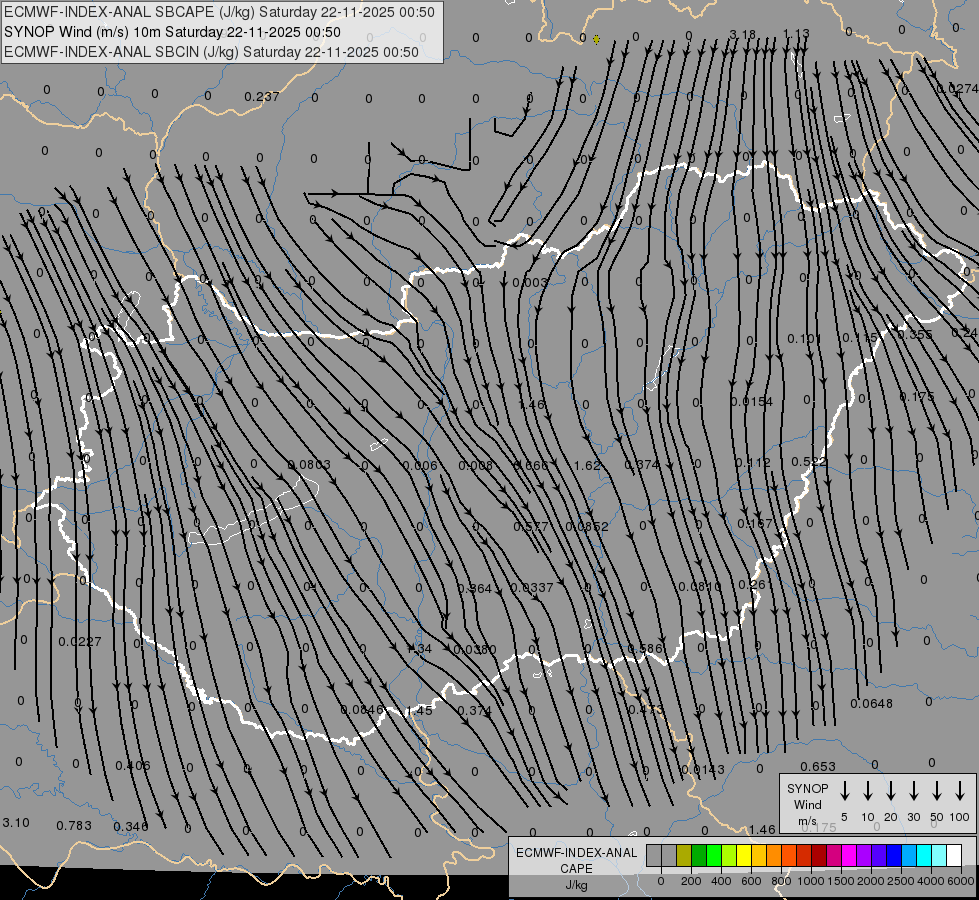Viewport: 979px width, 900px height.
Task: Click the 0.0803 value on the map
Action: coord(309,465)
